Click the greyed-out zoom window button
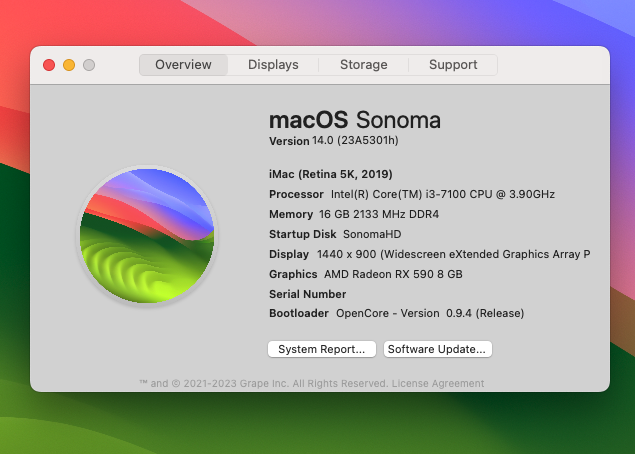Screen dimensions: 635x454 pyautogui.click(x=89, y=65)
